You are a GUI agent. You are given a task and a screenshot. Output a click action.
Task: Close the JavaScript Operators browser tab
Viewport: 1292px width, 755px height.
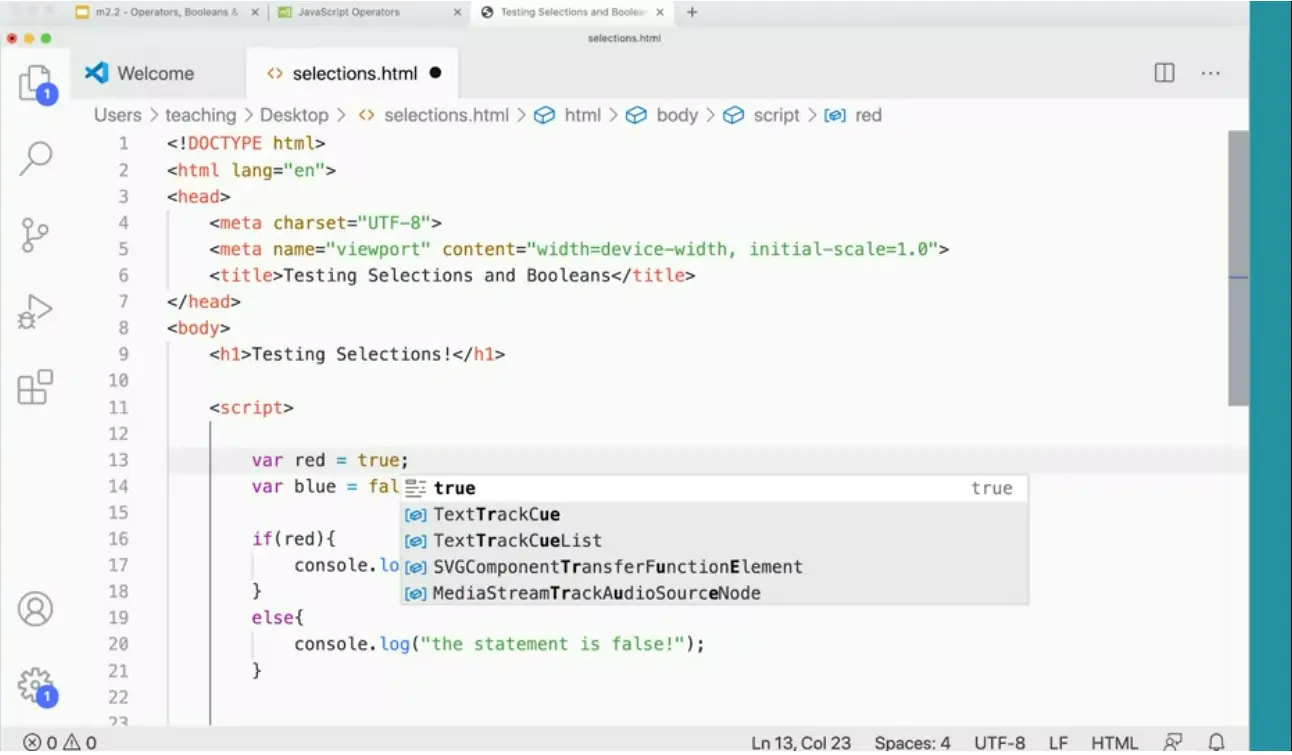pyautogui.click(x=457, y=12)
